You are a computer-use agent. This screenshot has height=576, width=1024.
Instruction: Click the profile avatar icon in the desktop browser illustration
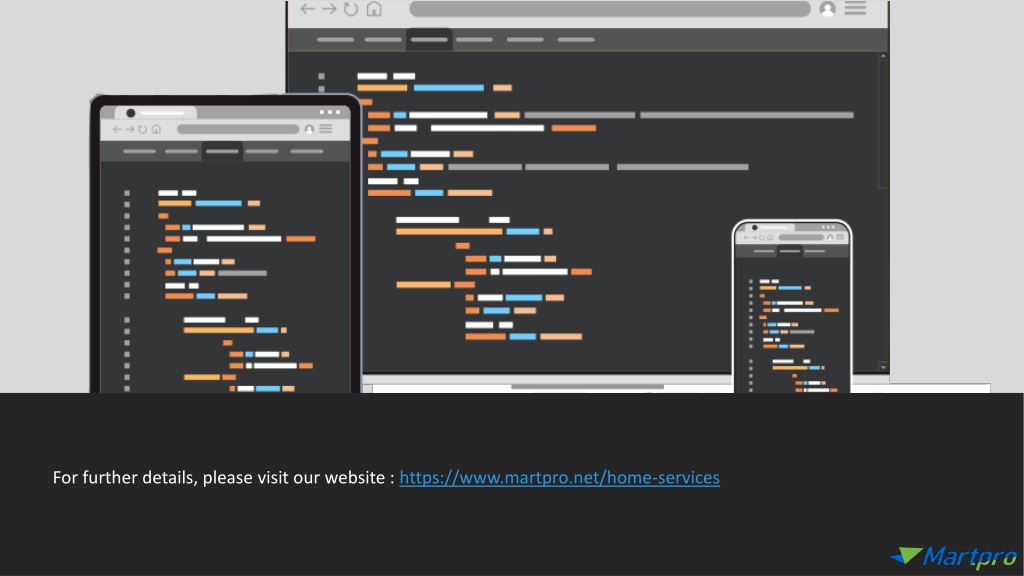tap(827, 8)
